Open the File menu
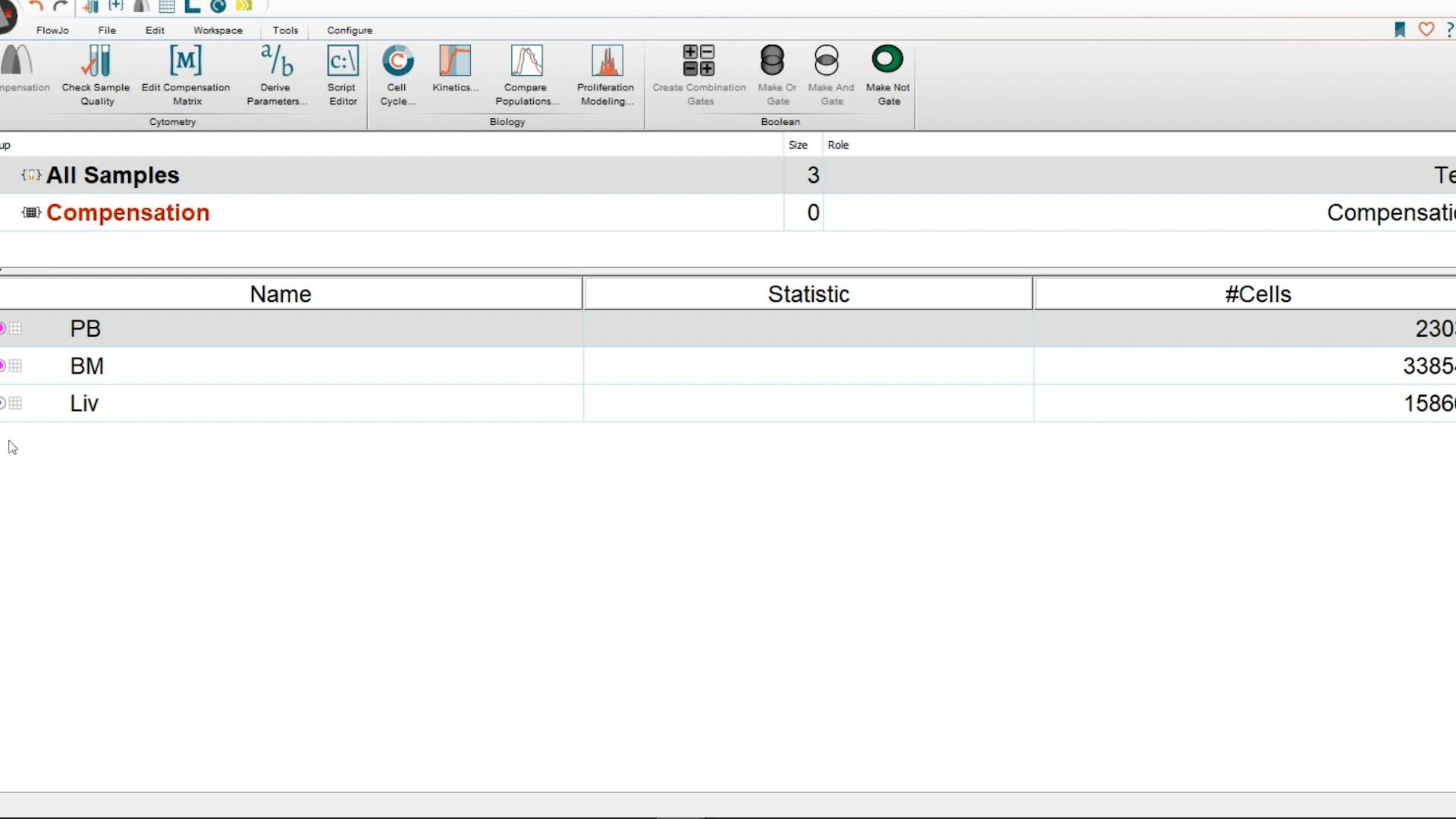 point(107,30)
